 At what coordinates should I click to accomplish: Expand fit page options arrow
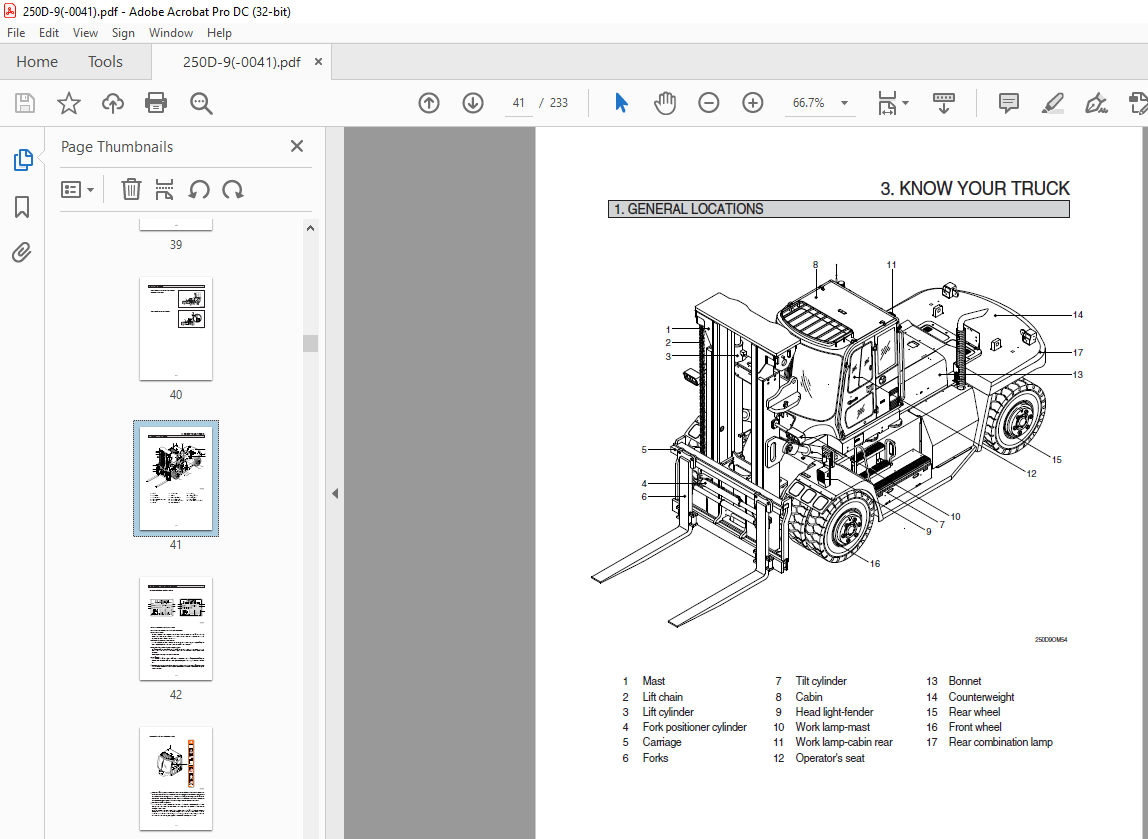point(906,103)
